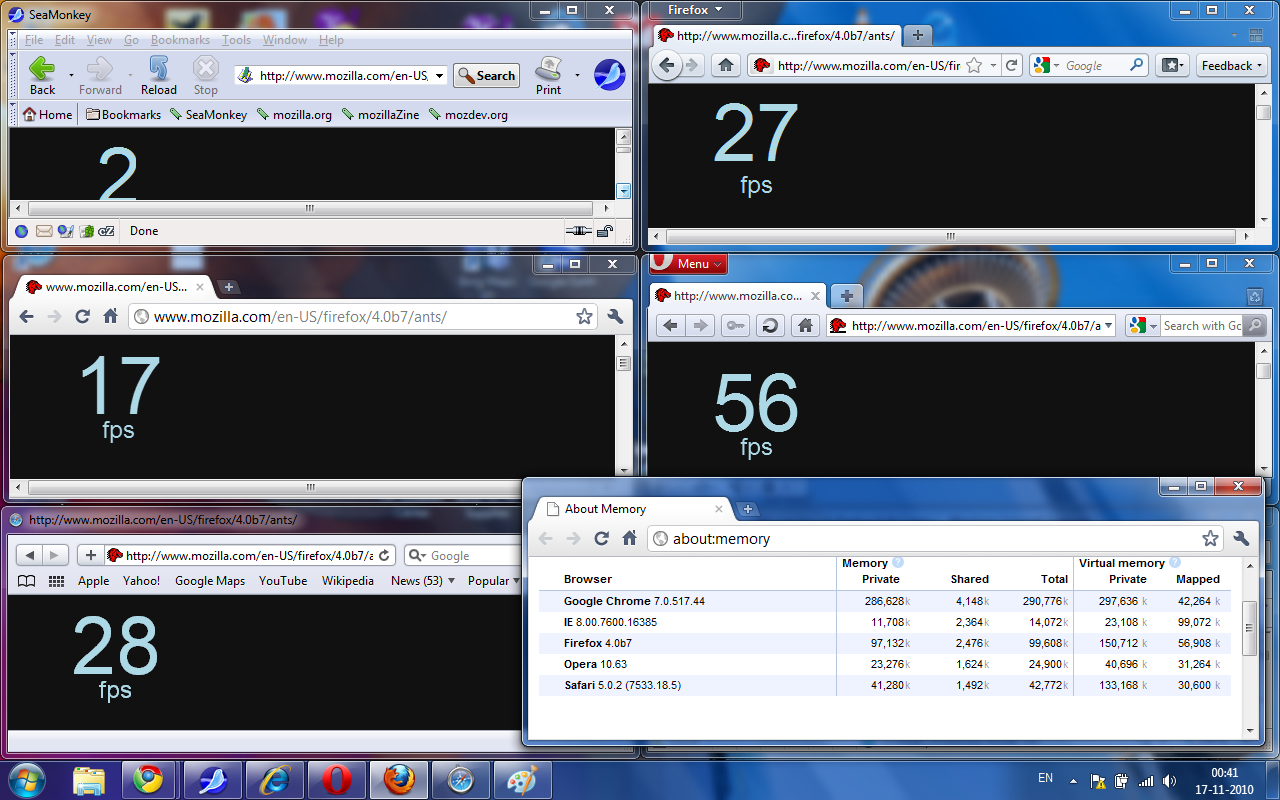Click the volume icon in system tray
This screenshot has height=800, width=1280.
[1169, 781]
